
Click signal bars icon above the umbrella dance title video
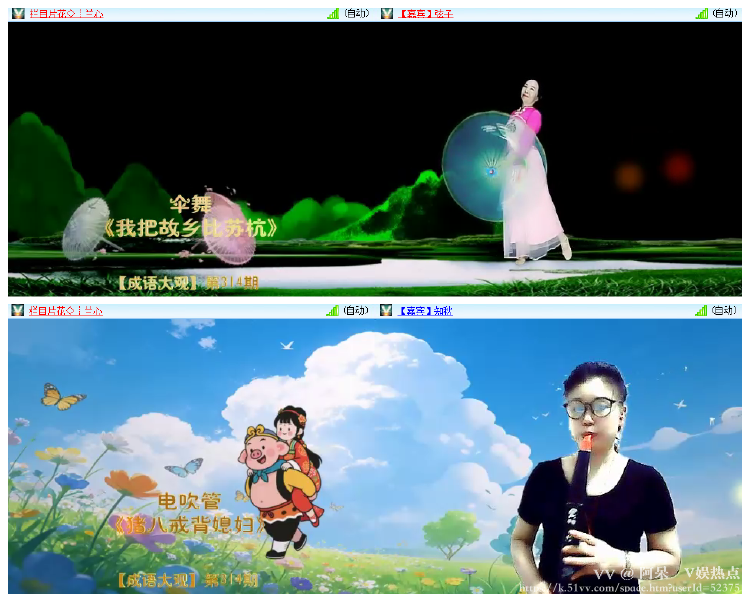point(333,14)
